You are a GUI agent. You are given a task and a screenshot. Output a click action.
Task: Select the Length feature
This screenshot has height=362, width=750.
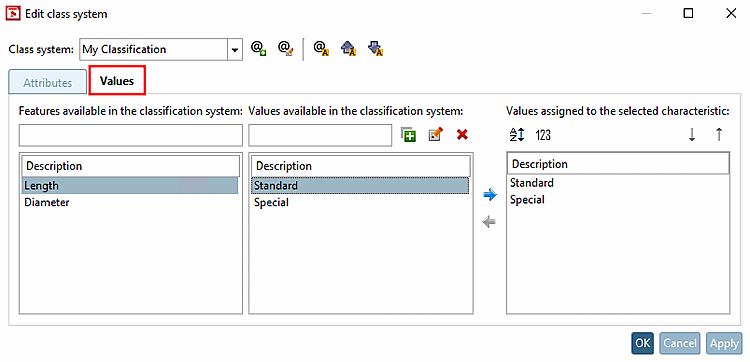pyautogui.click(x=130, y=186)
